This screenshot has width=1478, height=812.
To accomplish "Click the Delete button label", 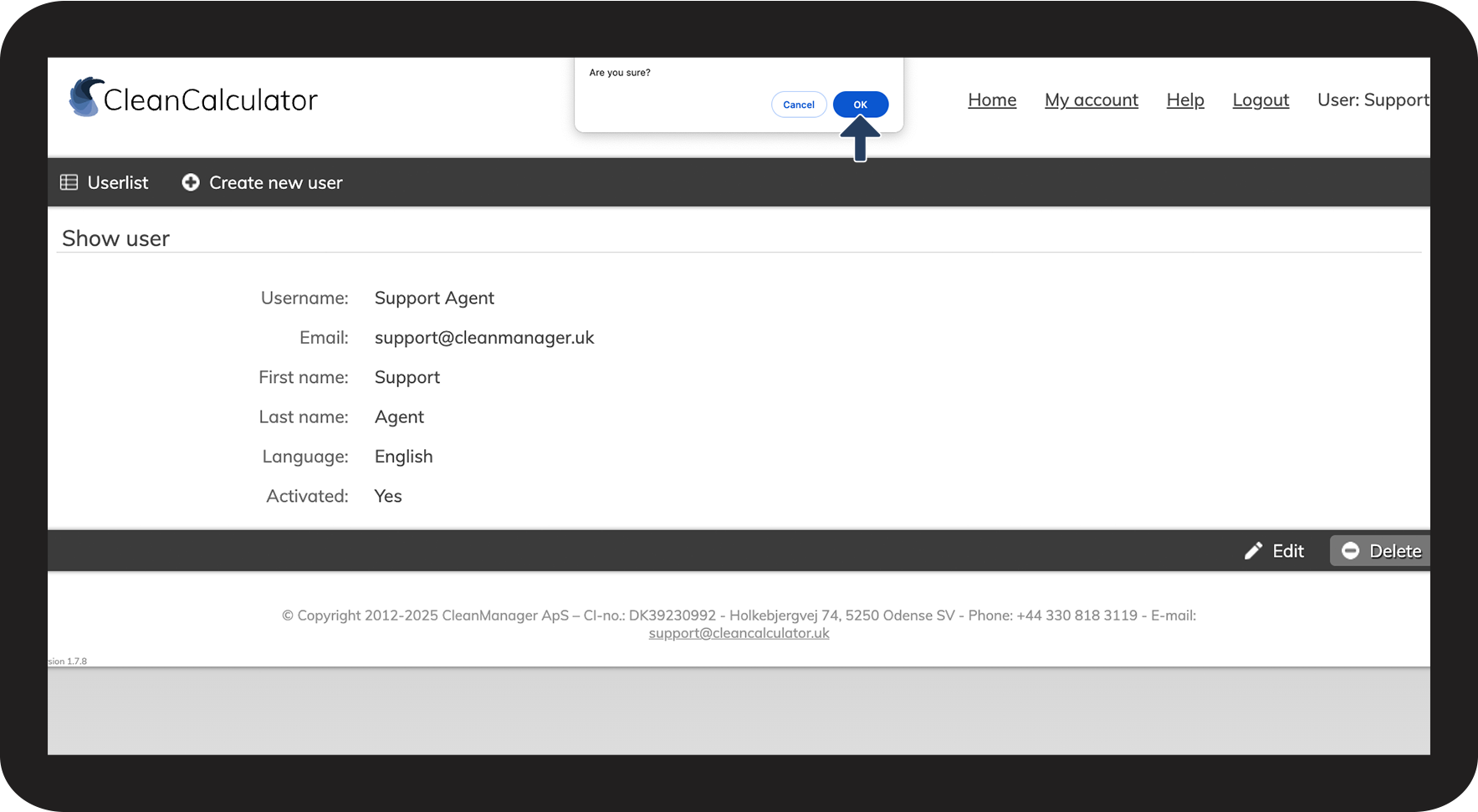I will point(1395,551).
